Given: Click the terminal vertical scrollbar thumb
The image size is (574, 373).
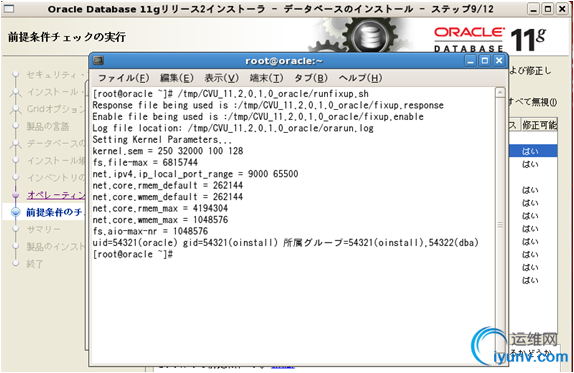Looking at the screenshot, I should tap(500, 224).
